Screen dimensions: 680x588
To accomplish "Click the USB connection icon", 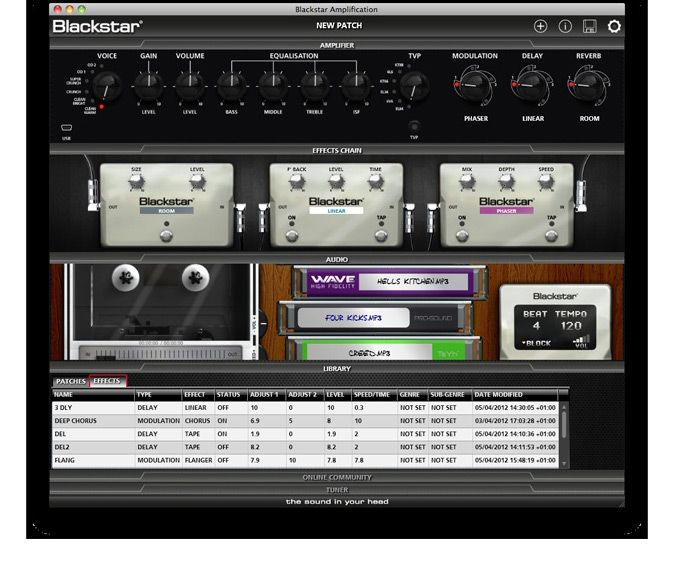I will pyautogui.click(x=66, y=127).
